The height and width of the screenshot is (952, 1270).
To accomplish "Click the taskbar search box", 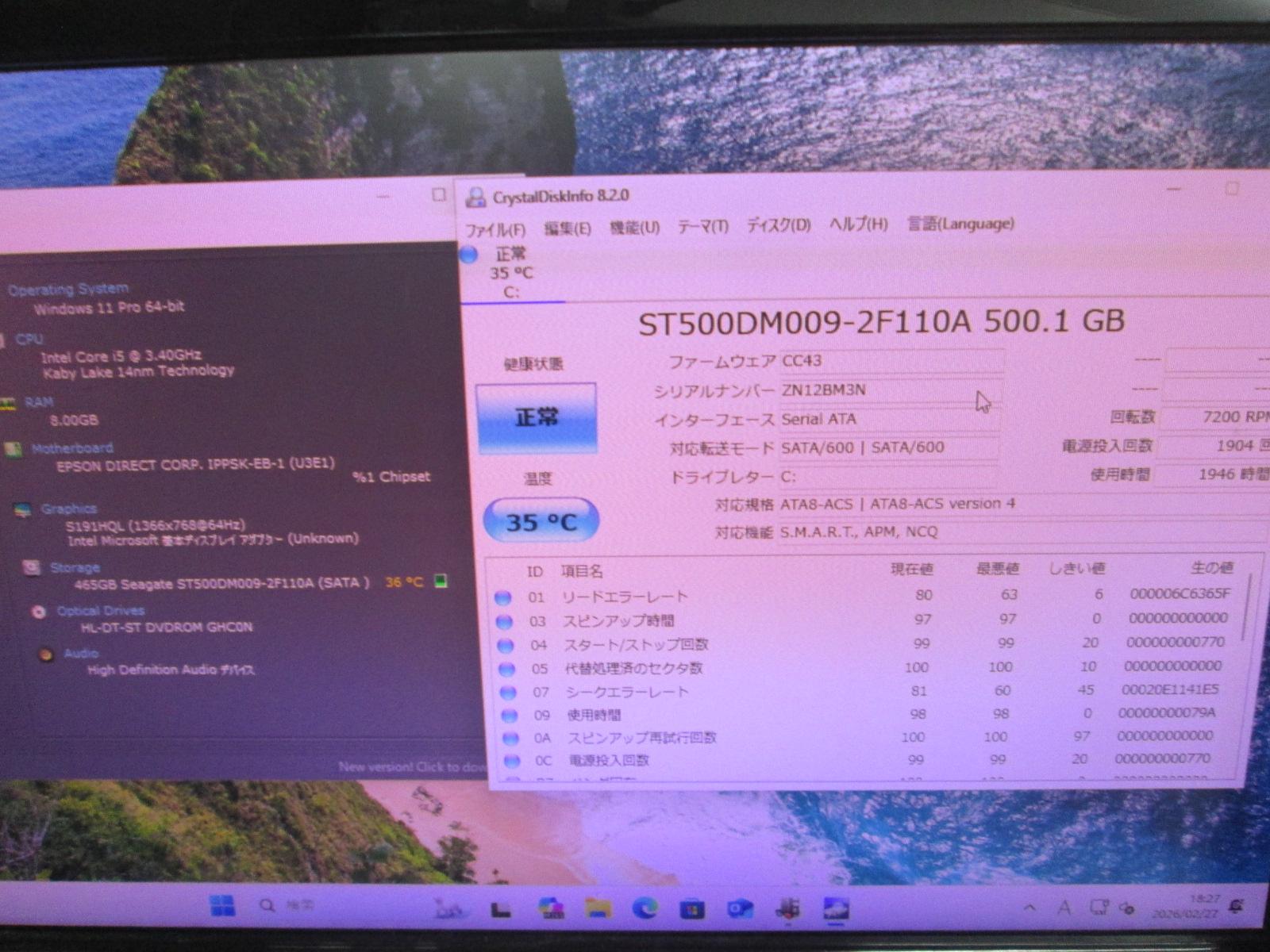I will tap(290, 905).
